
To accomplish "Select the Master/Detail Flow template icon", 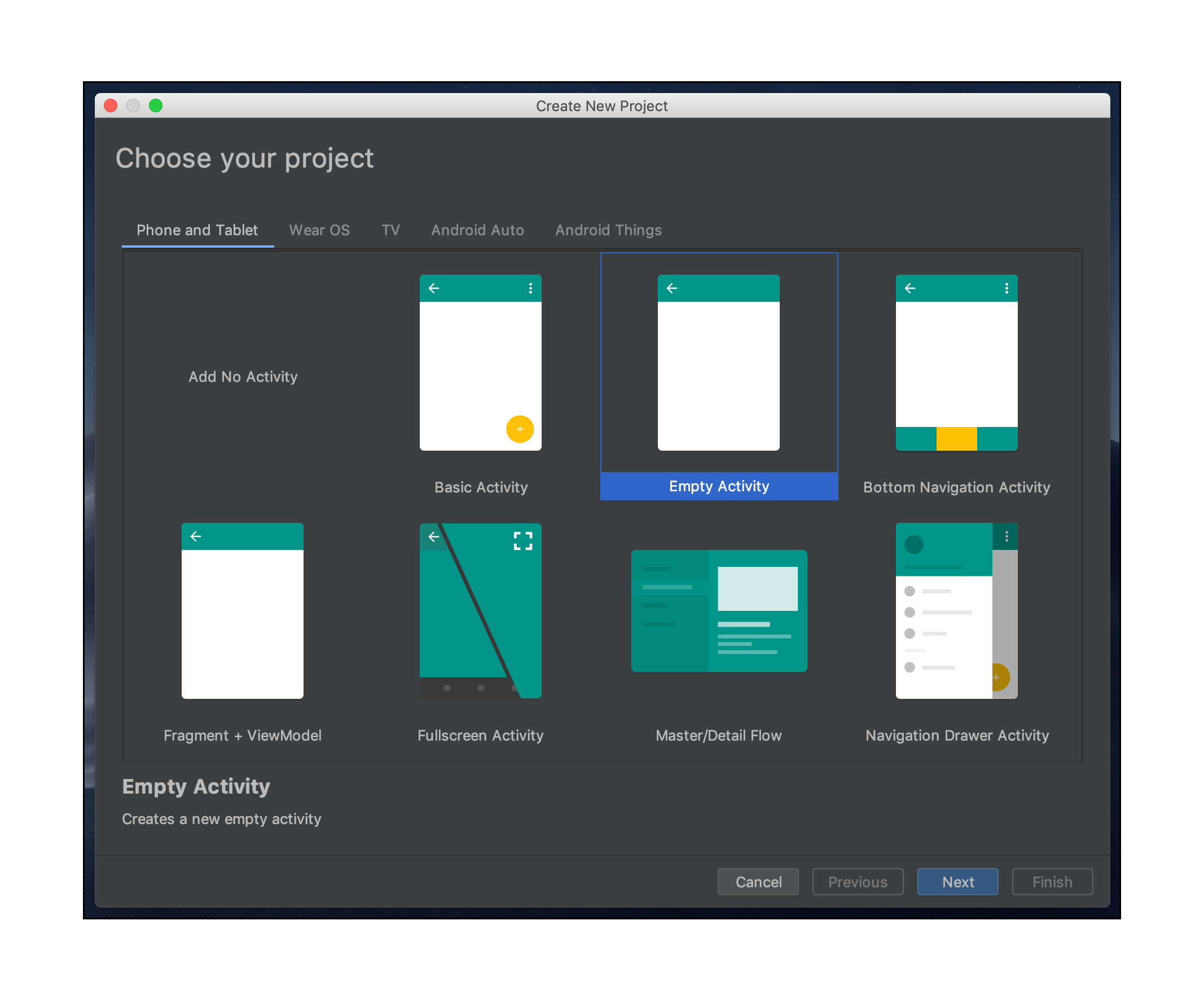I will pyautogui.click(x=718, y=610).
